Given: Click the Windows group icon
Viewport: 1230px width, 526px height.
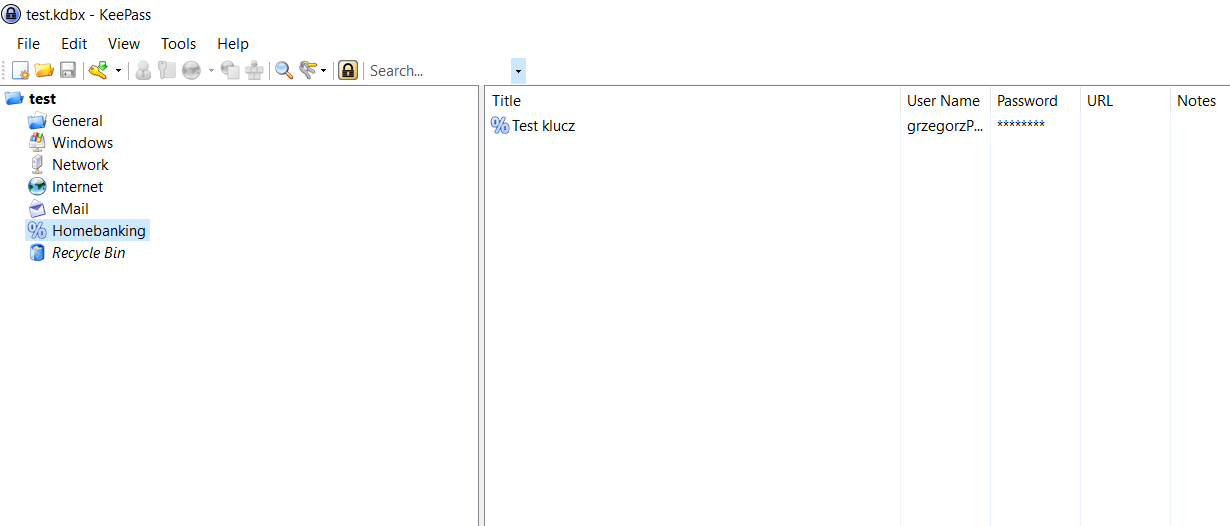Looking at the screenshot, I should pyautogui.click(x=37, y=143).
